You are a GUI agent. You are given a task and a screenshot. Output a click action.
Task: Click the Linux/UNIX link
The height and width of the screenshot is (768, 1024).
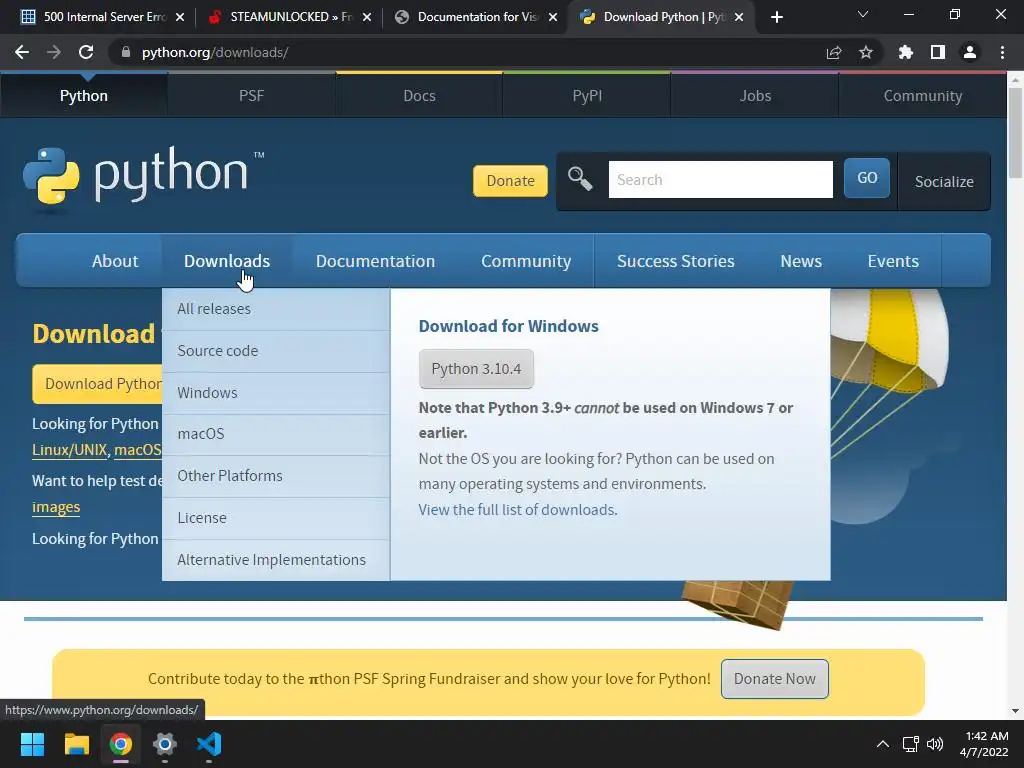pos(69,450)
